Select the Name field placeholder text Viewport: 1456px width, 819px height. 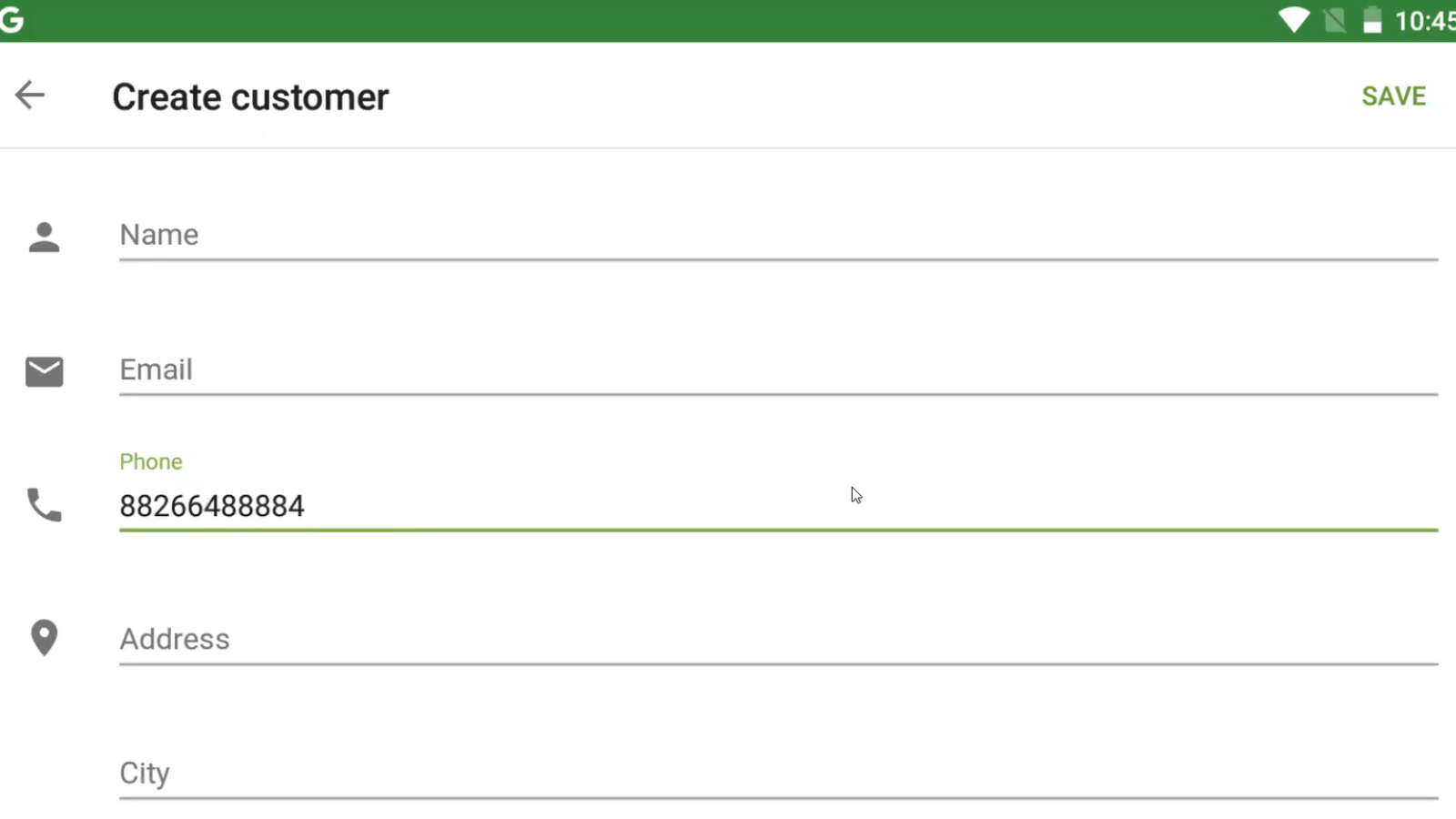coord(158,234)
